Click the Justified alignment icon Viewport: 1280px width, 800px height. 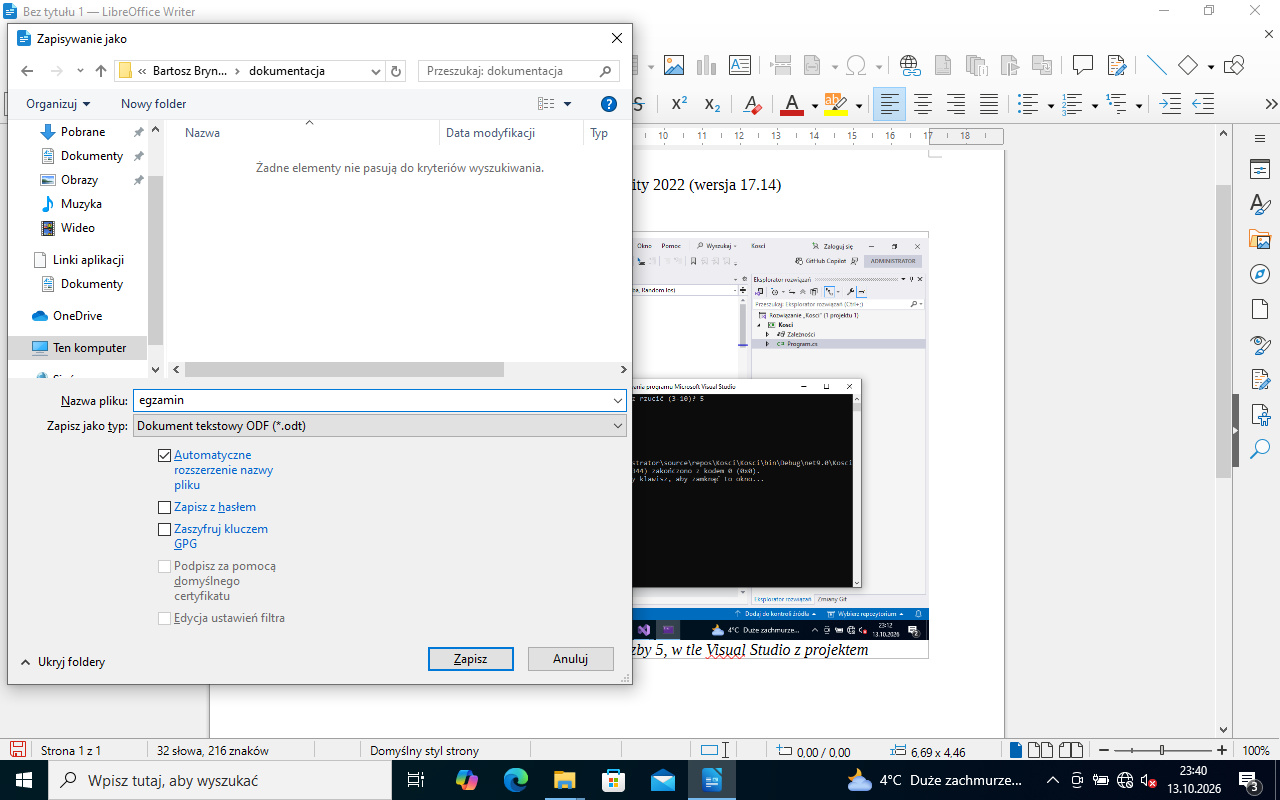[989, 103]
